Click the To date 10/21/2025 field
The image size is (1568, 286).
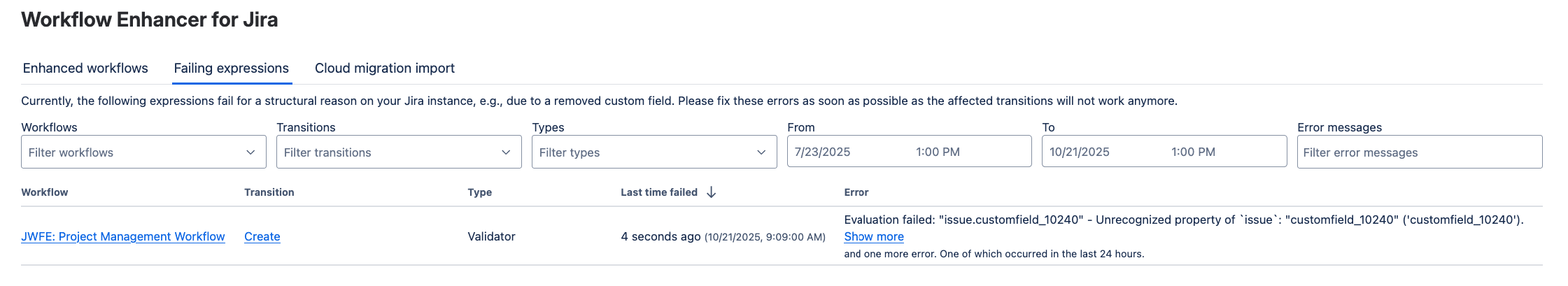pyautogui.click(x=1079, y=152)
